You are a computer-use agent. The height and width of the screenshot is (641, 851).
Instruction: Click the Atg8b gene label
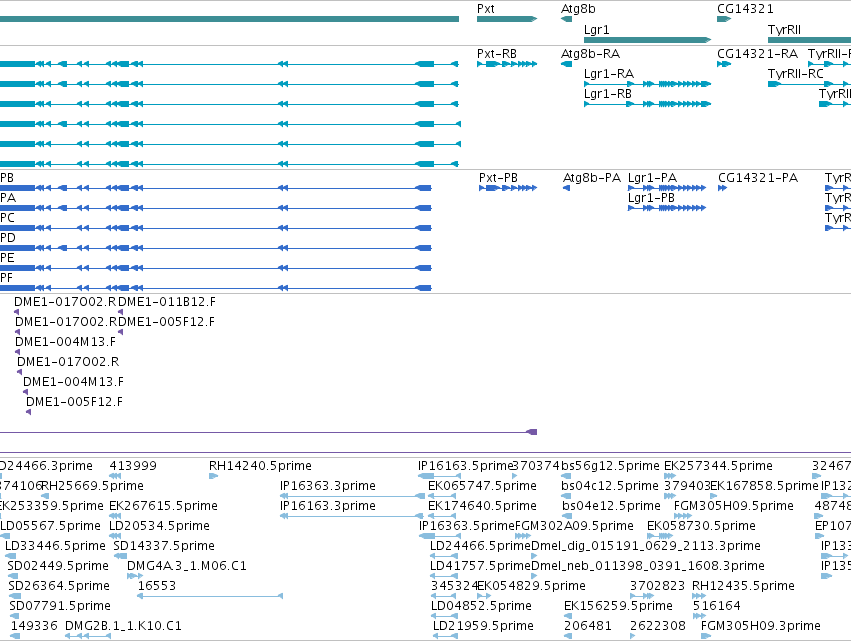click(578, 9)
